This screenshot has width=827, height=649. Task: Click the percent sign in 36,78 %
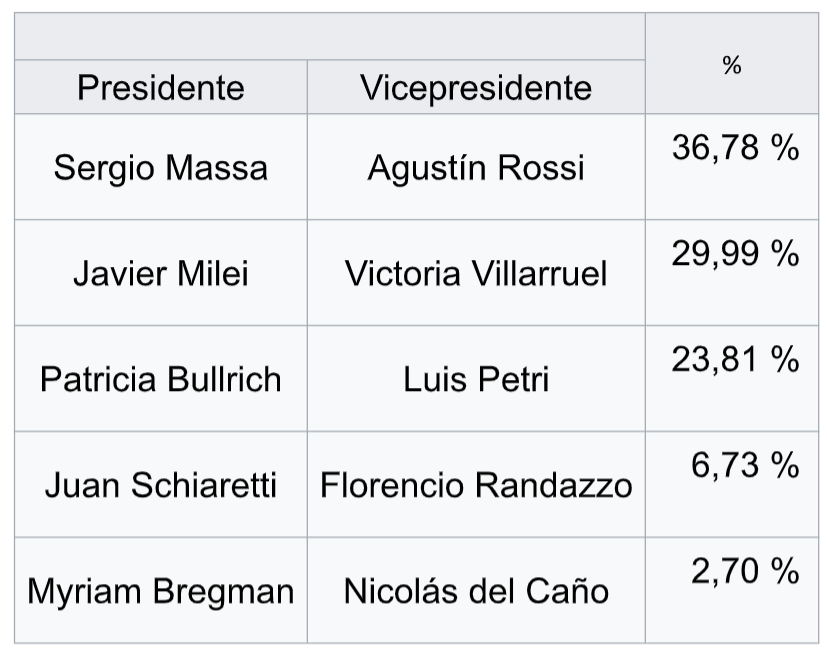click(784, 149)
